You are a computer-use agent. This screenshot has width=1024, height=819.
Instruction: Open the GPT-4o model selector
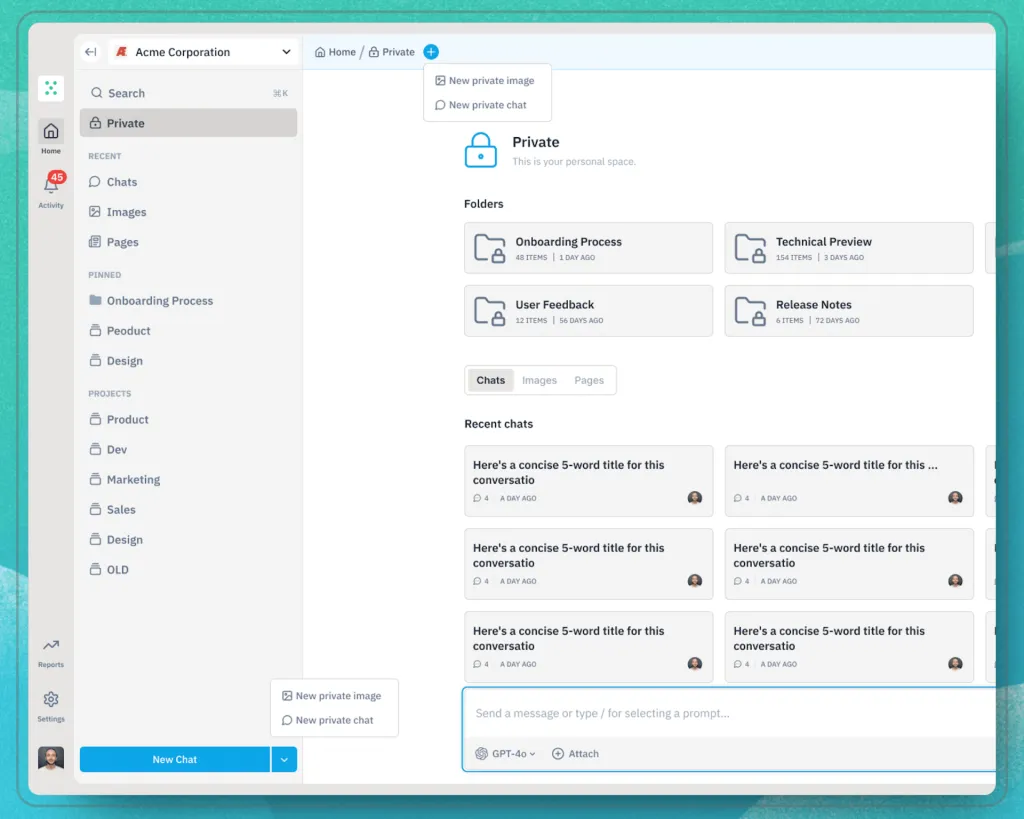tap(504, 753)
